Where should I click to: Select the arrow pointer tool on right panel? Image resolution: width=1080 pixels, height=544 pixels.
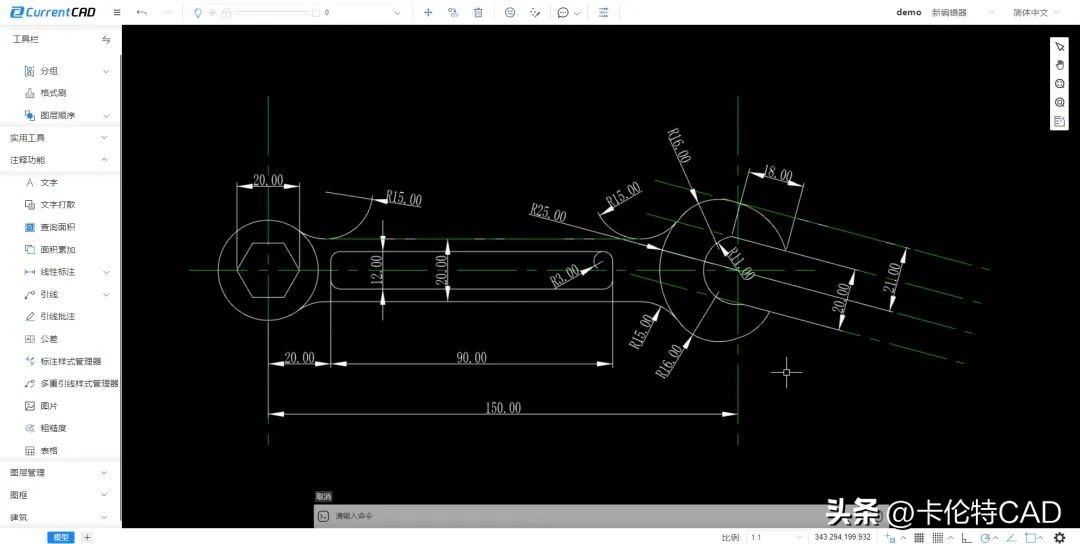(1059, 47)
